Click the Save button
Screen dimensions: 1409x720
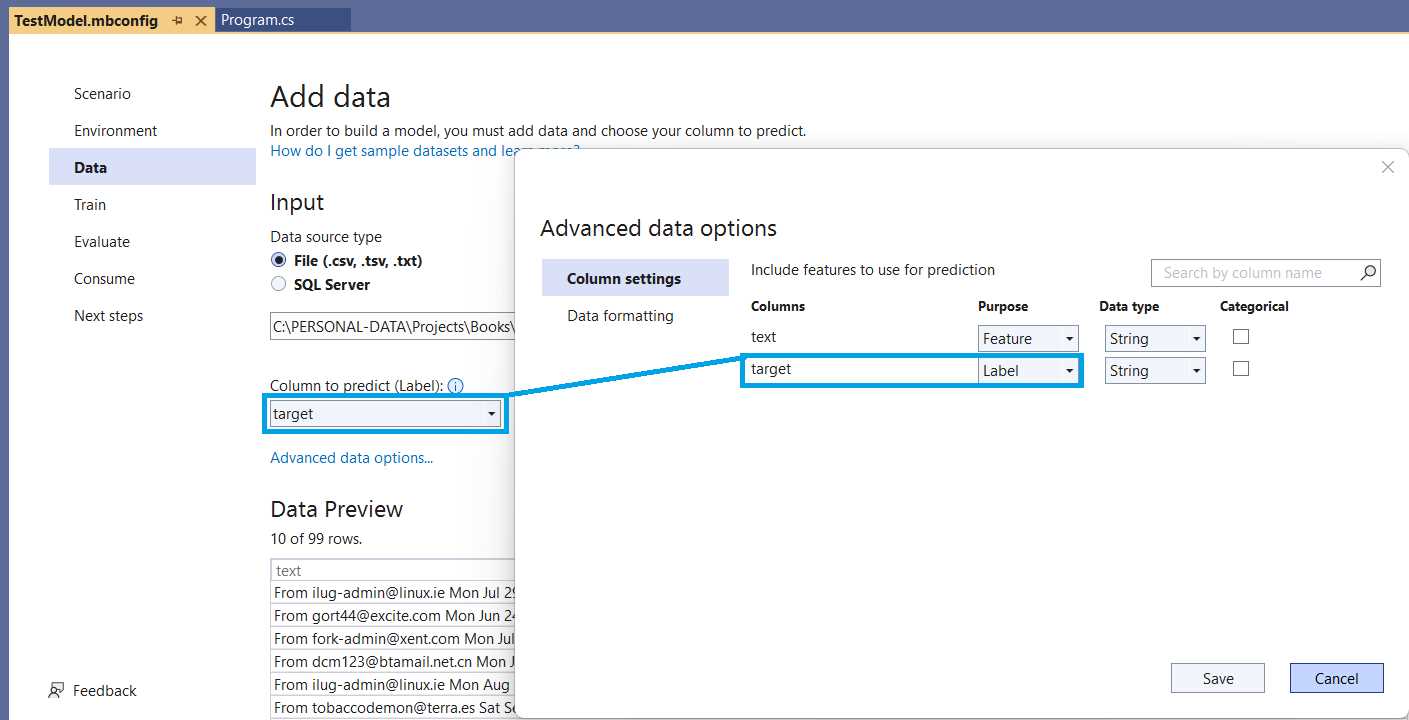coord(1217,678)
